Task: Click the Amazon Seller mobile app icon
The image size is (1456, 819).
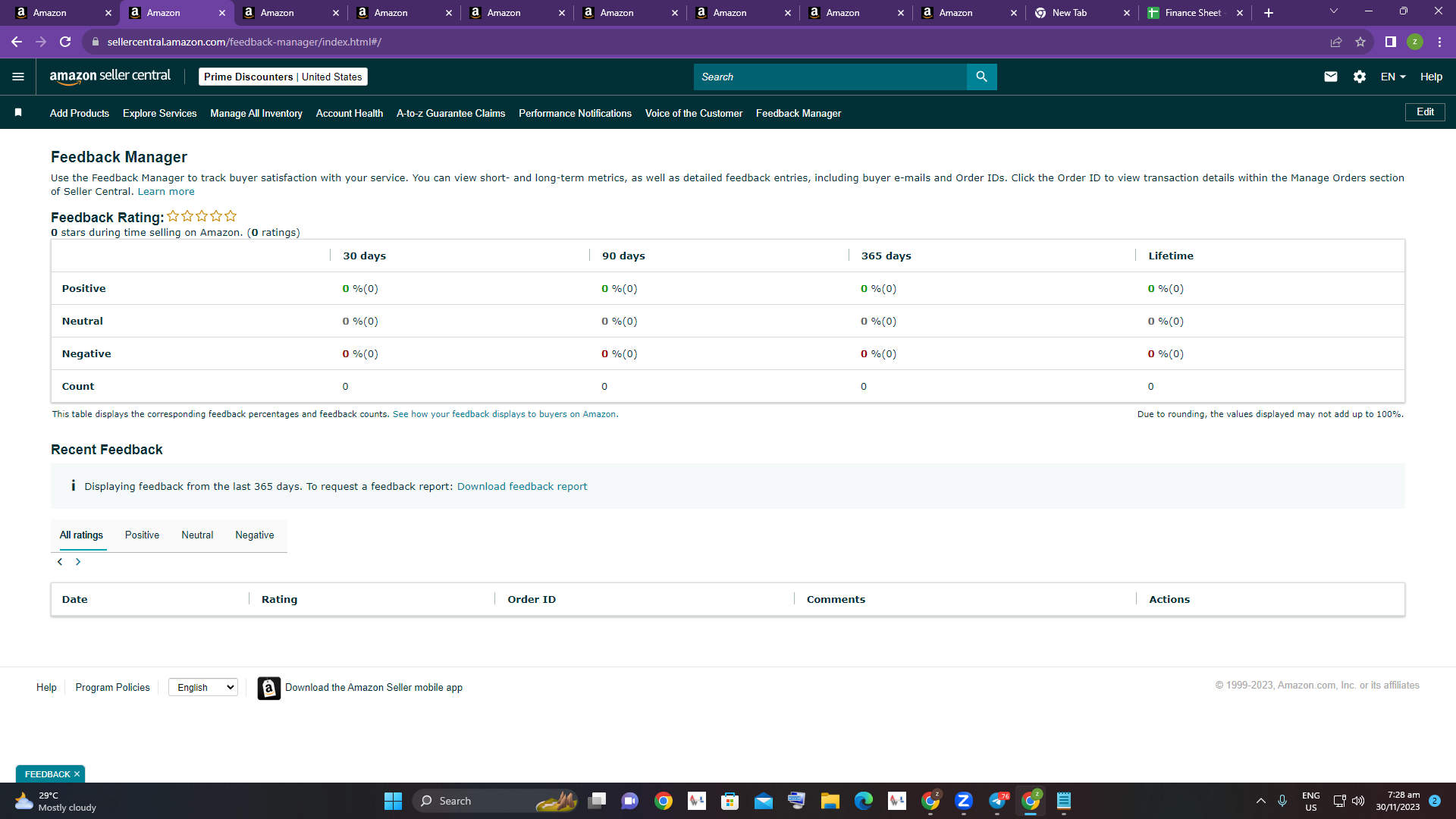Action: 268,688
